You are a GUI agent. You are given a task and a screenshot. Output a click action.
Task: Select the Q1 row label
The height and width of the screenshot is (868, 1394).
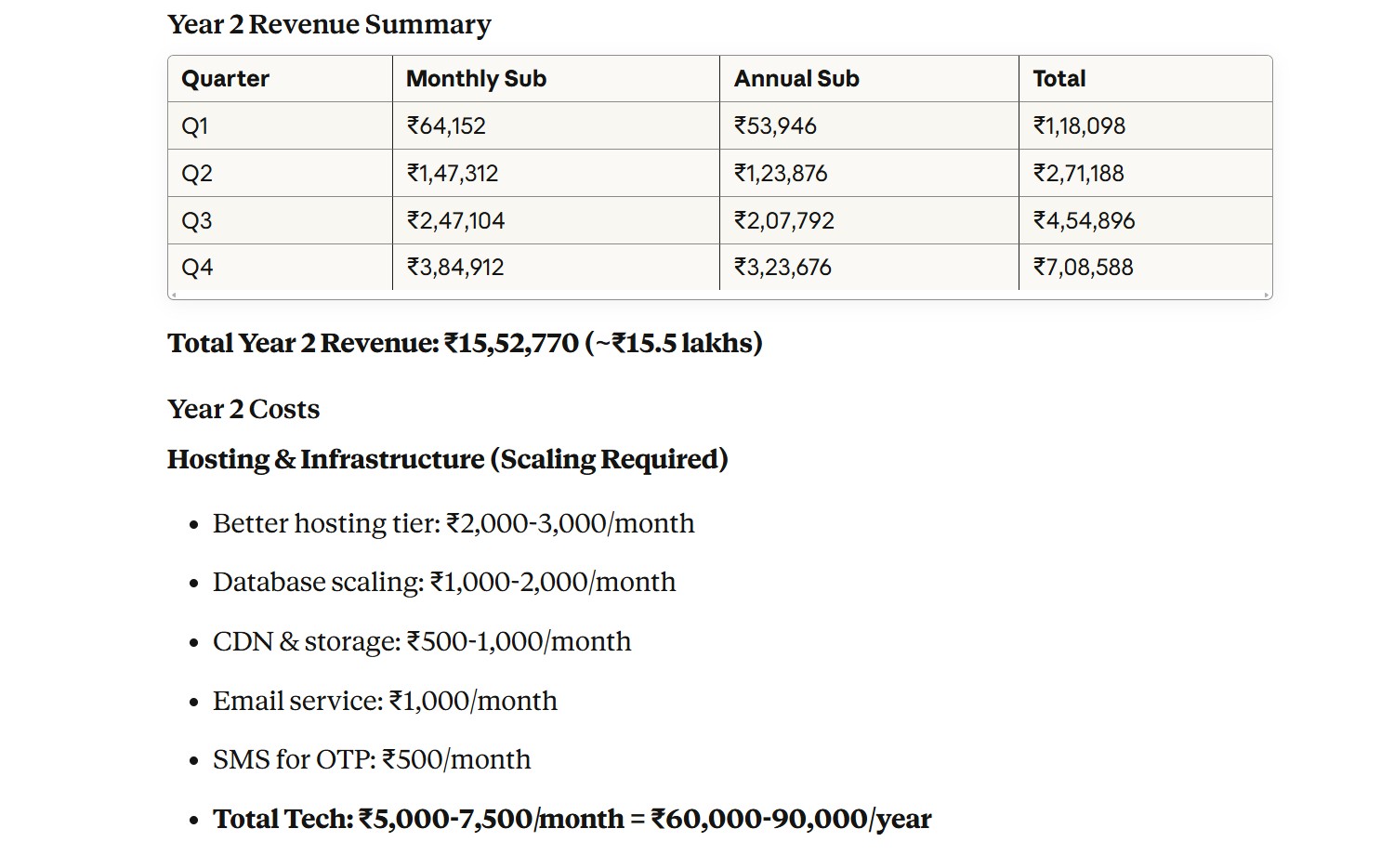tap(195, 126)
